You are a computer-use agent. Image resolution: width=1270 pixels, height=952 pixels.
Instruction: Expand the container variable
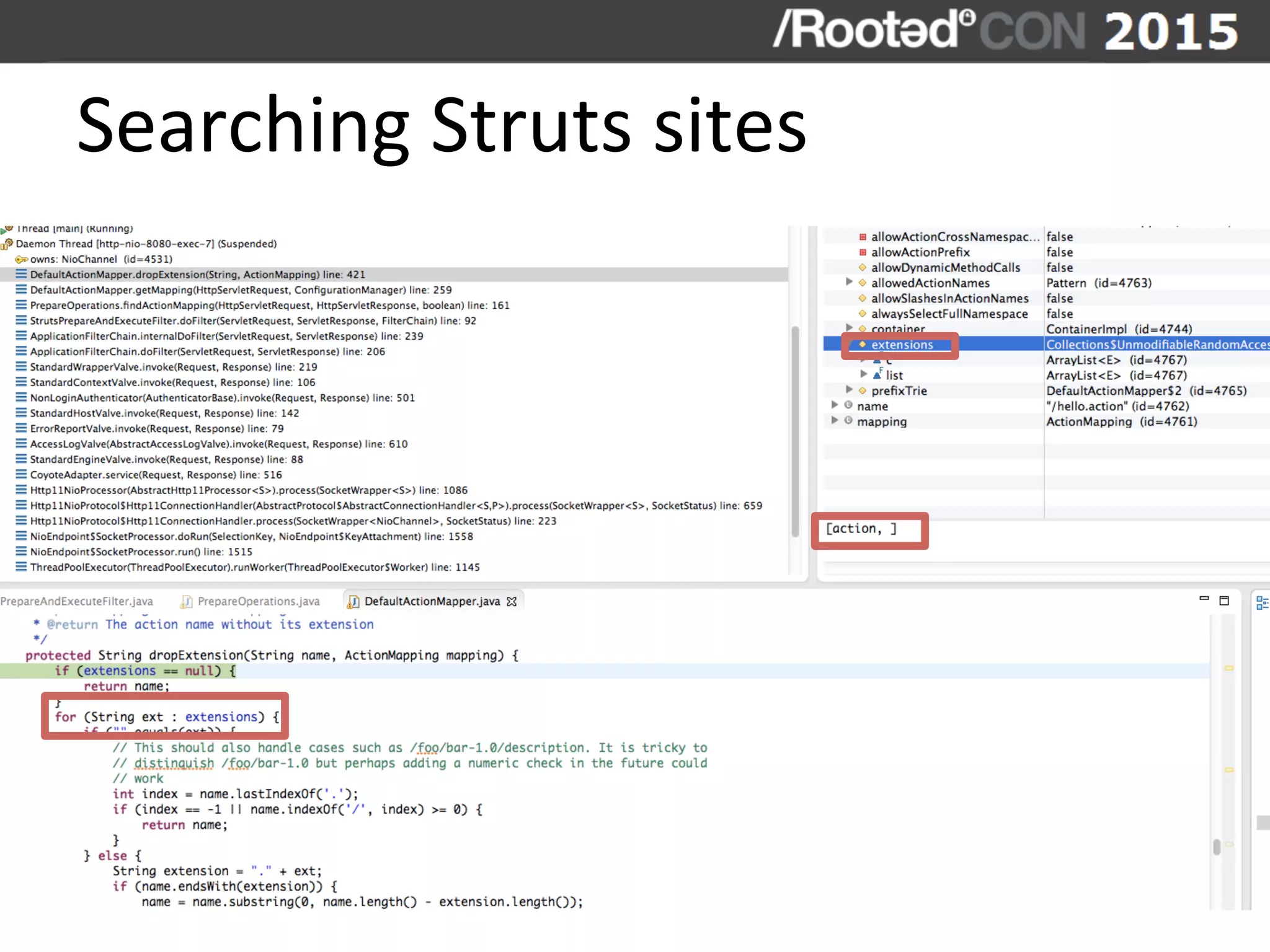tap(850, 327)
